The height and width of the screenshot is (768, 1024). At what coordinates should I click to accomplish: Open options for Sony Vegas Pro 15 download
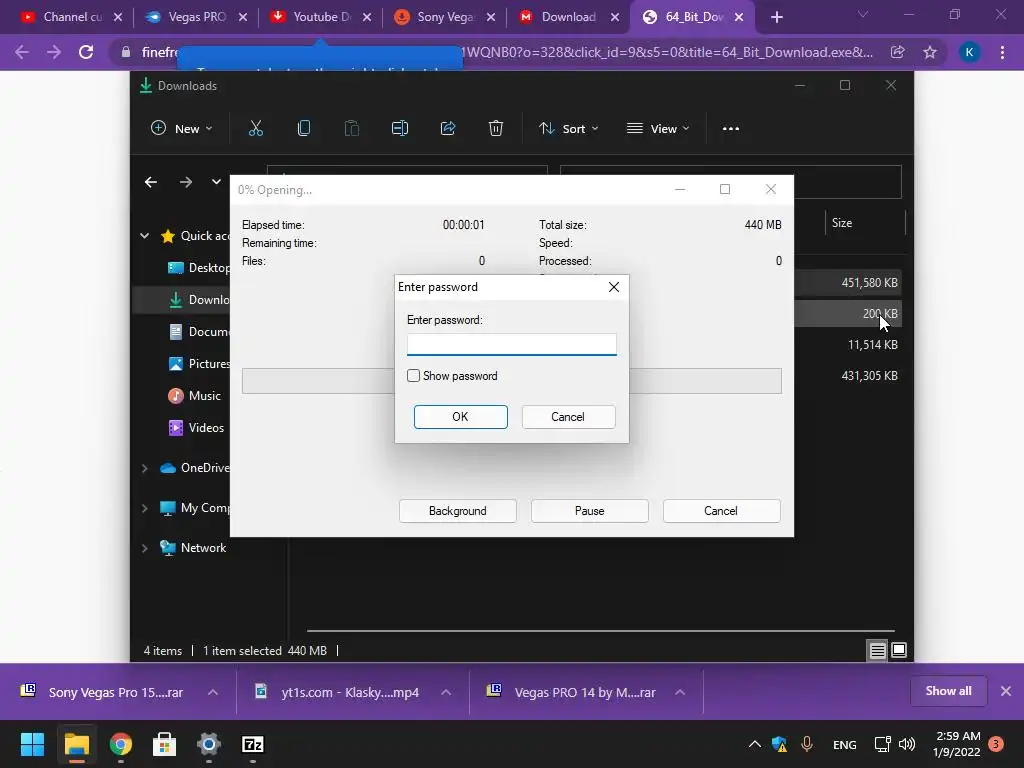(x=213, y=692)
